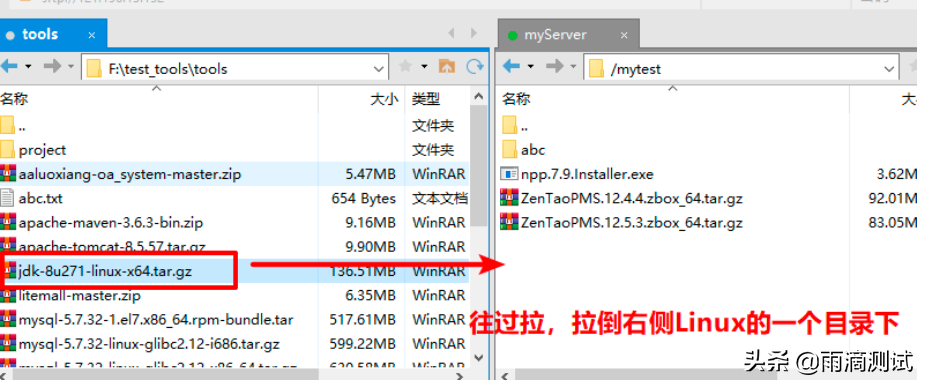
Task: Click the 文本文档 type cell
Action: pyautogui.click(x=439, y=198)
